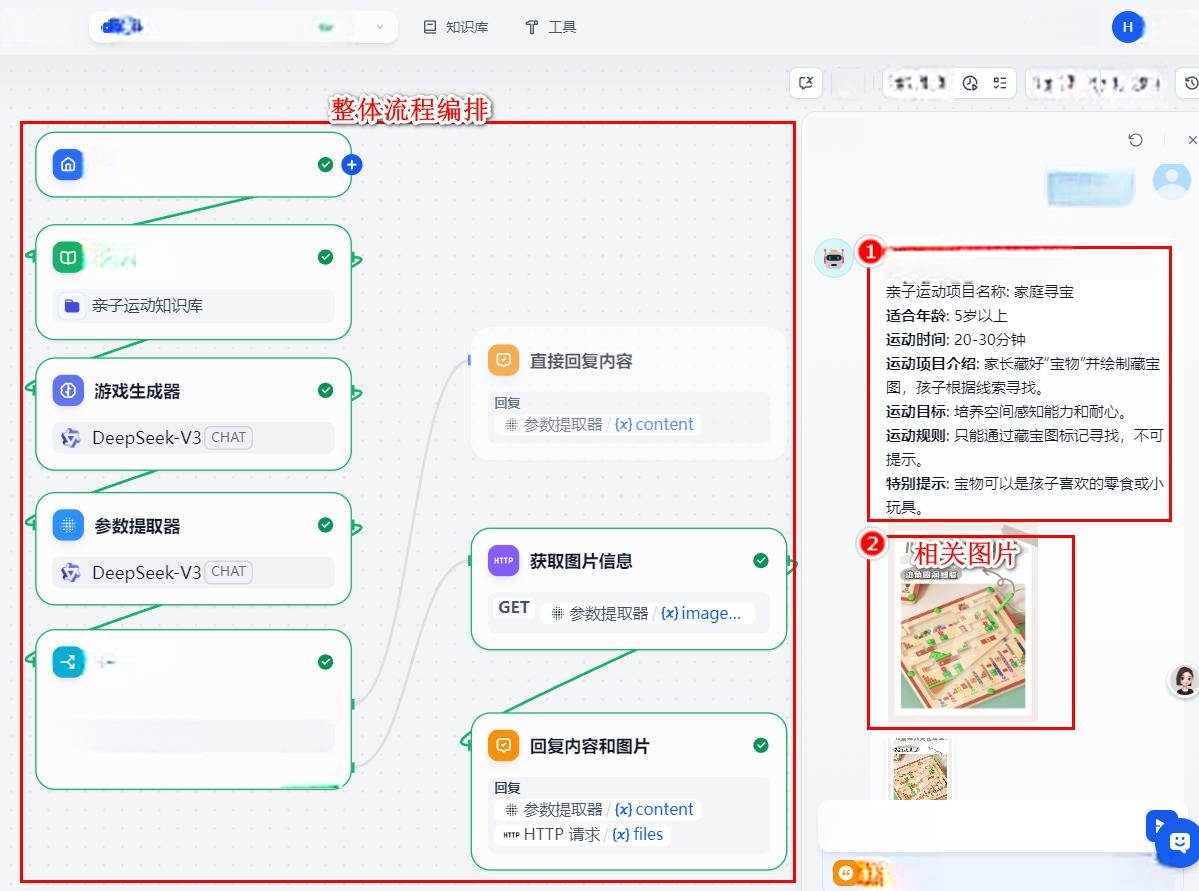This screenshot has height=891, width=1199.
Task: Close the chat preview panel
Action: pos(1192,139)
